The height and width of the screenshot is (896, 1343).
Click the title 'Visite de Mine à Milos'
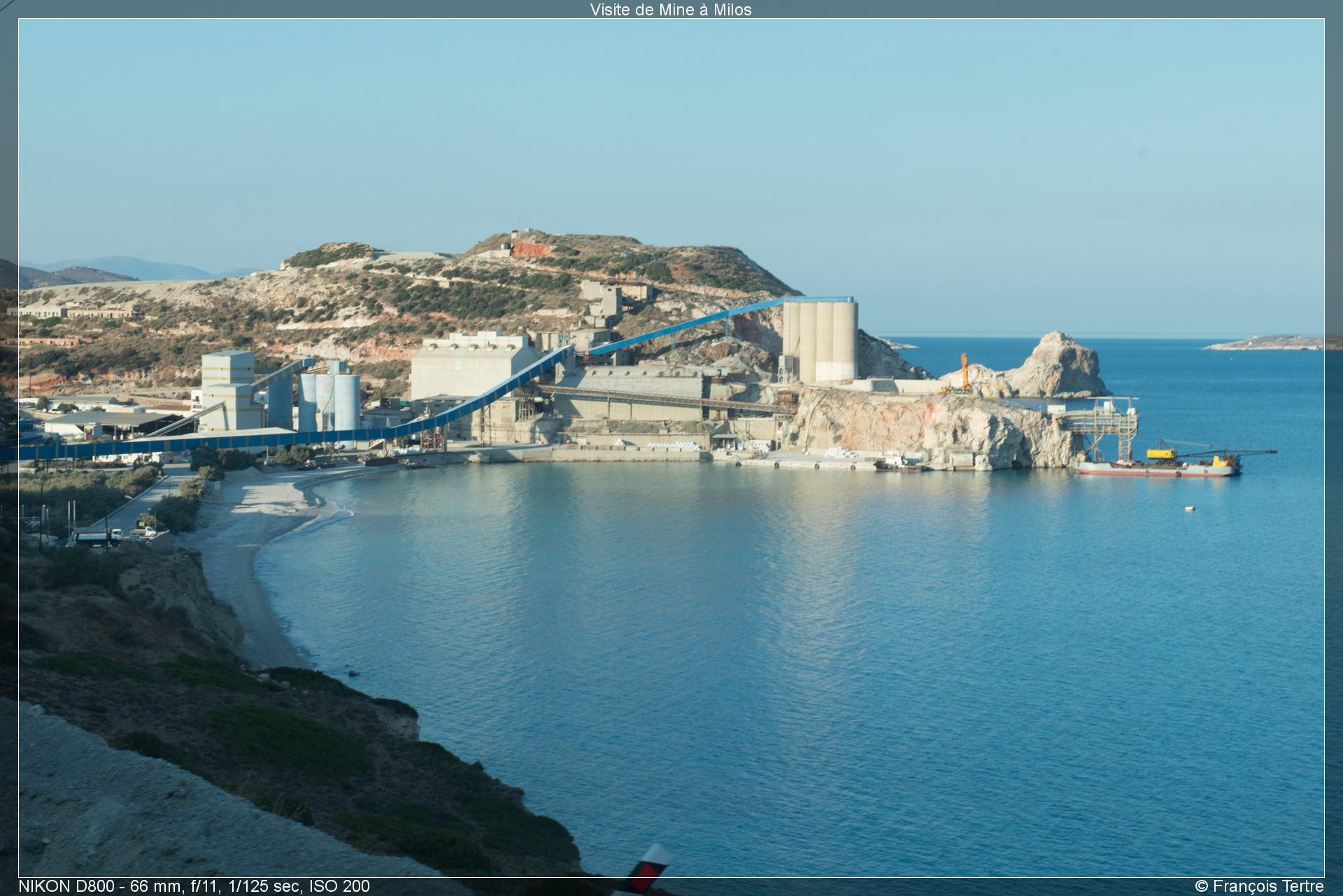click(x=671, y=10)
